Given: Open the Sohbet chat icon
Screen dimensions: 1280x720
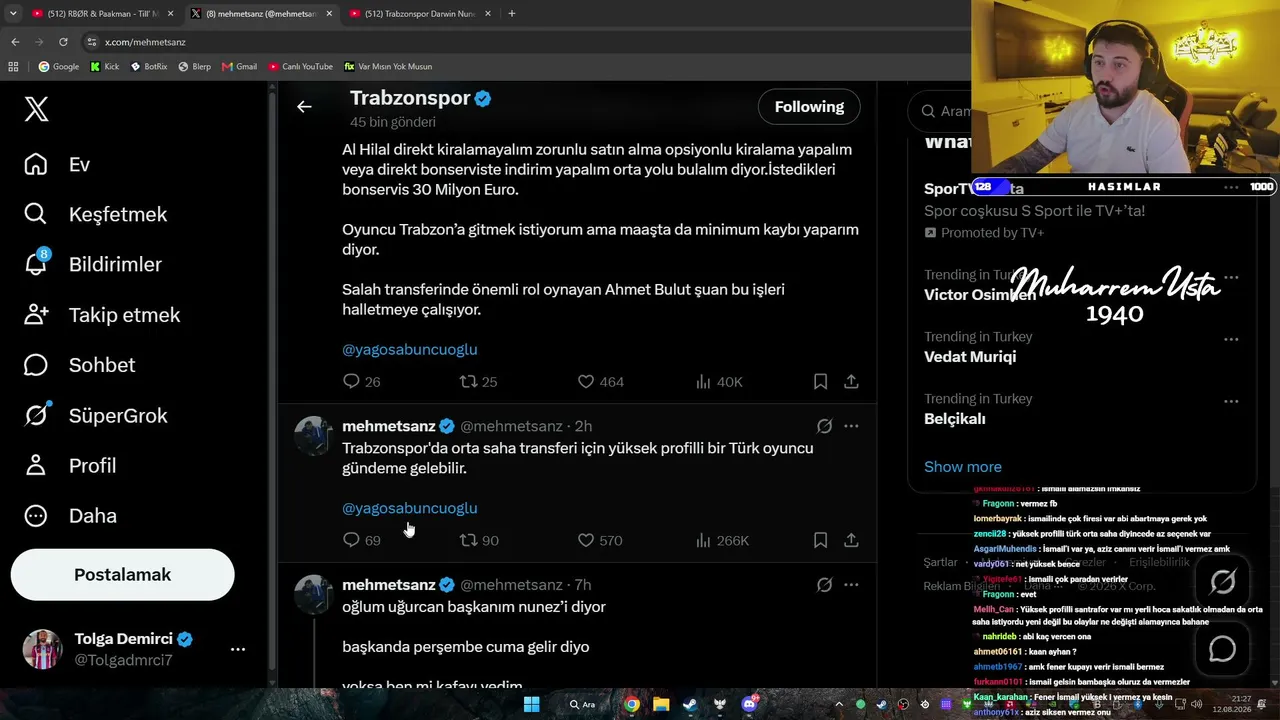Looking at the screenshot, I should click(36, 365).
